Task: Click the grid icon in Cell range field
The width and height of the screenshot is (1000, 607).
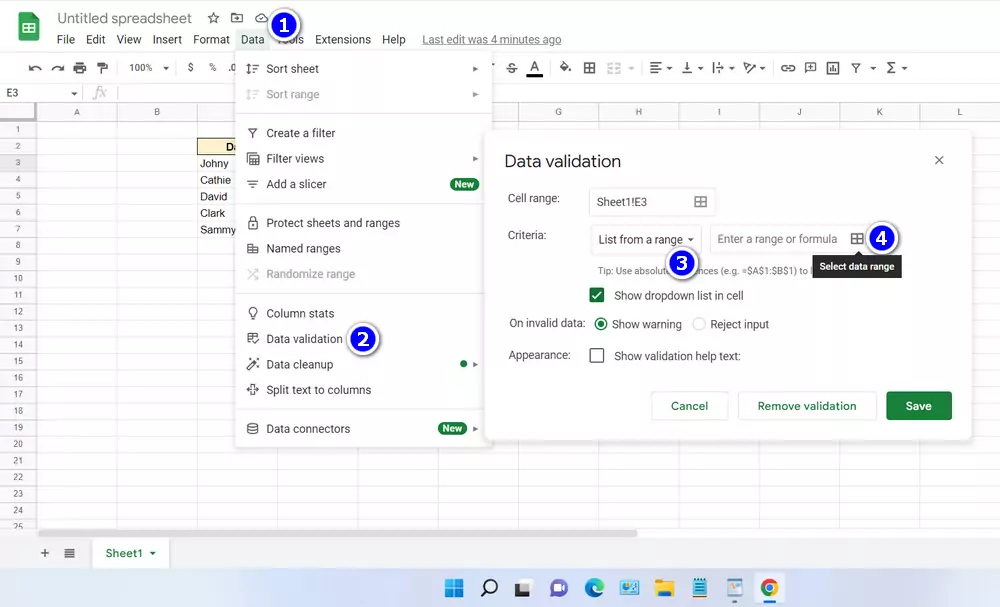Action: pos(700,201)
